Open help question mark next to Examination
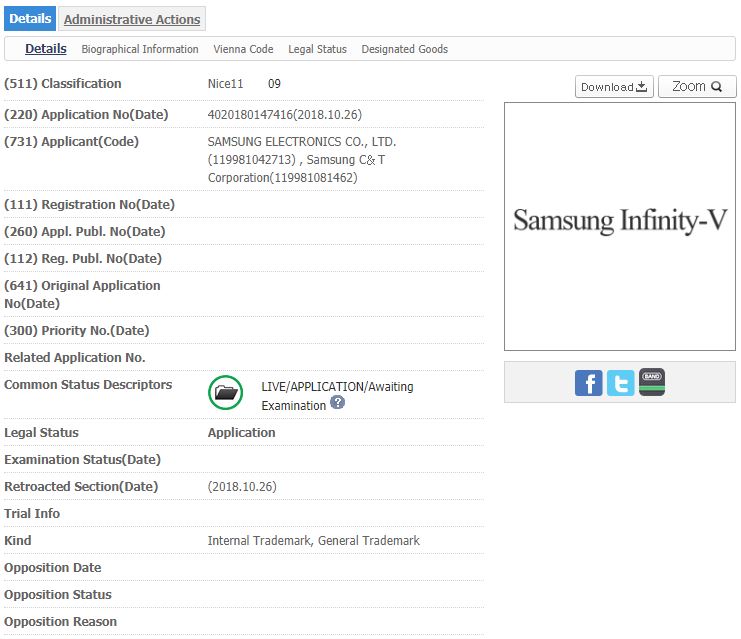The height and width of the screenshot is (639, 741). click(337, 403)
